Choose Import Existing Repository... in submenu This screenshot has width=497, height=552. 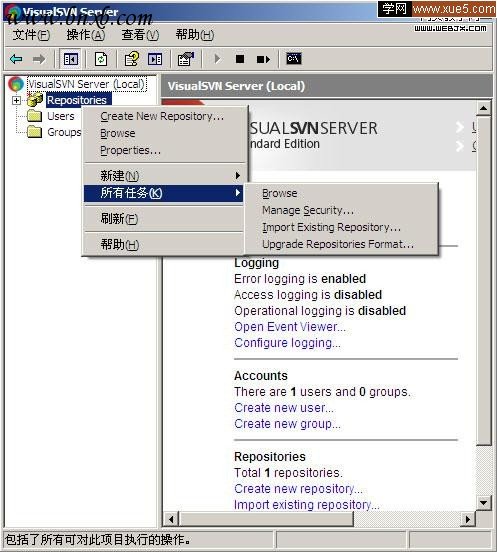(341, 227)
